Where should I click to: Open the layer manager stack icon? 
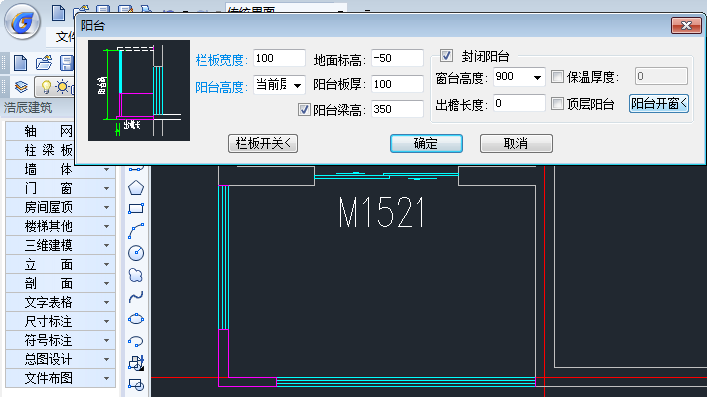point(21,86)
